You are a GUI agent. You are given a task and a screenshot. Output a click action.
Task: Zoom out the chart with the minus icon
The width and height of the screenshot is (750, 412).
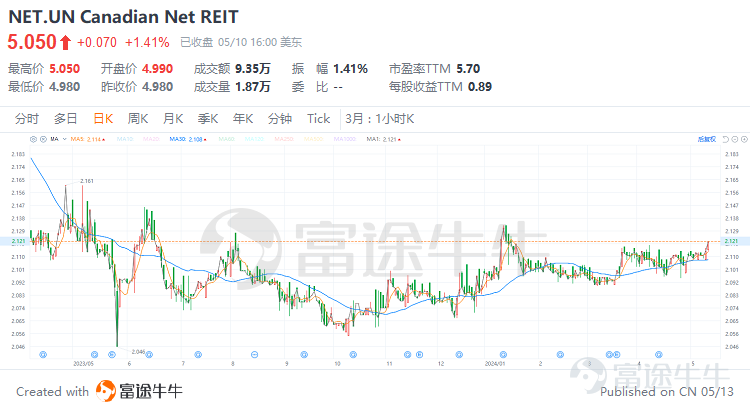coord(735,139)
